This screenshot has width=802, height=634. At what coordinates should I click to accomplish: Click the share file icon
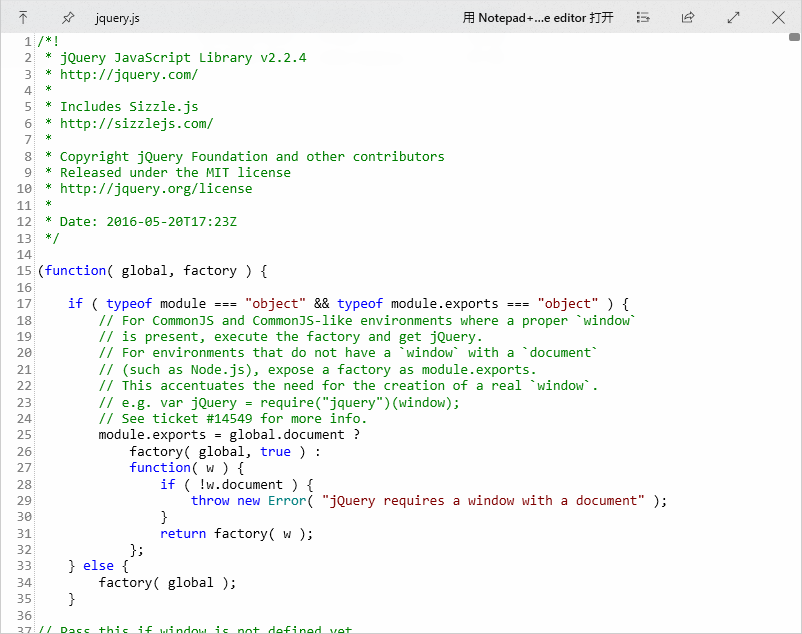point(688,18)
